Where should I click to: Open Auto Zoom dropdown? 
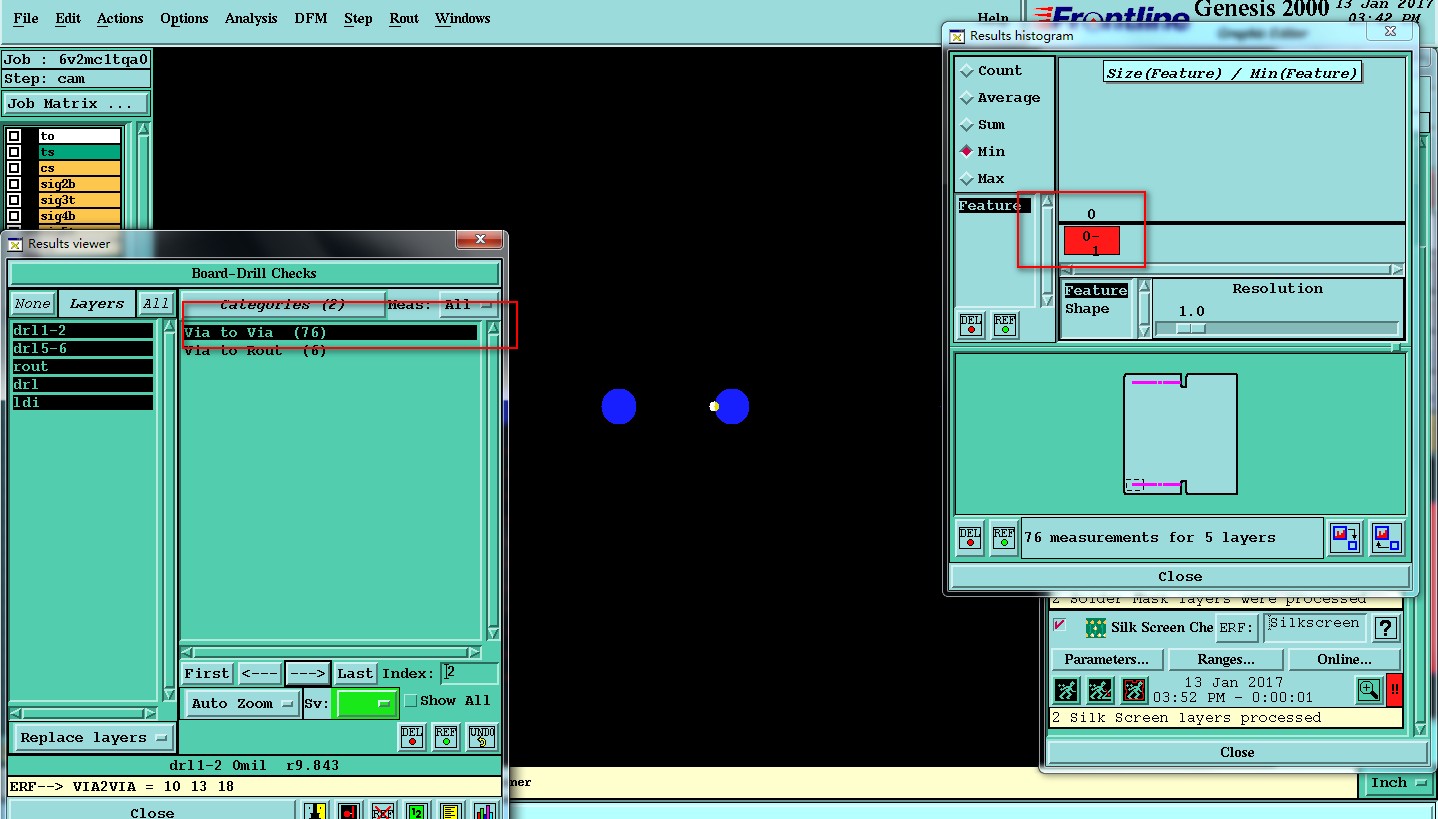click(242, 704)
